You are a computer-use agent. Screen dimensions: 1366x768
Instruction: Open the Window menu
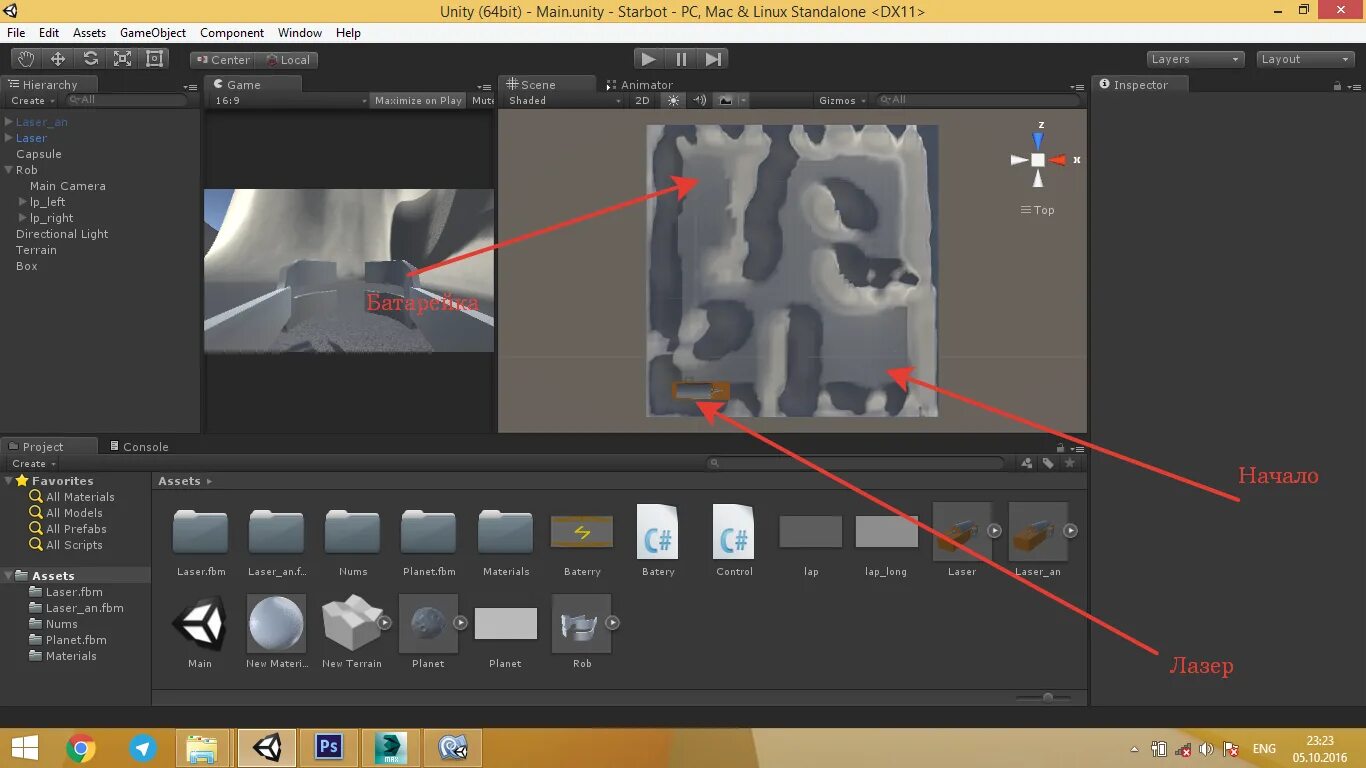pos(300,33)
